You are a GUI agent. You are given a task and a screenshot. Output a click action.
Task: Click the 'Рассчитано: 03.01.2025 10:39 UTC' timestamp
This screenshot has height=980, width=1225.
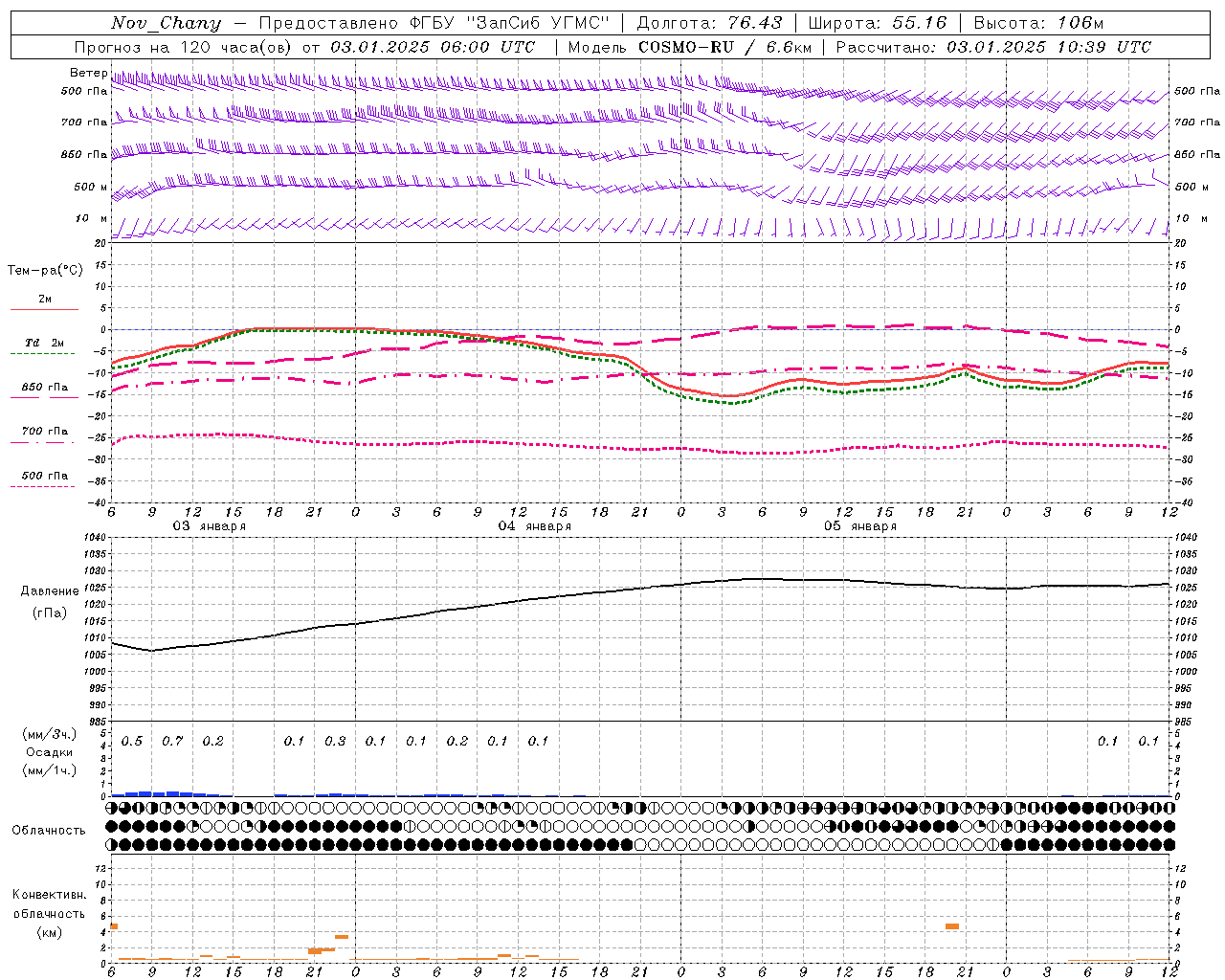[x=993, y=47]
